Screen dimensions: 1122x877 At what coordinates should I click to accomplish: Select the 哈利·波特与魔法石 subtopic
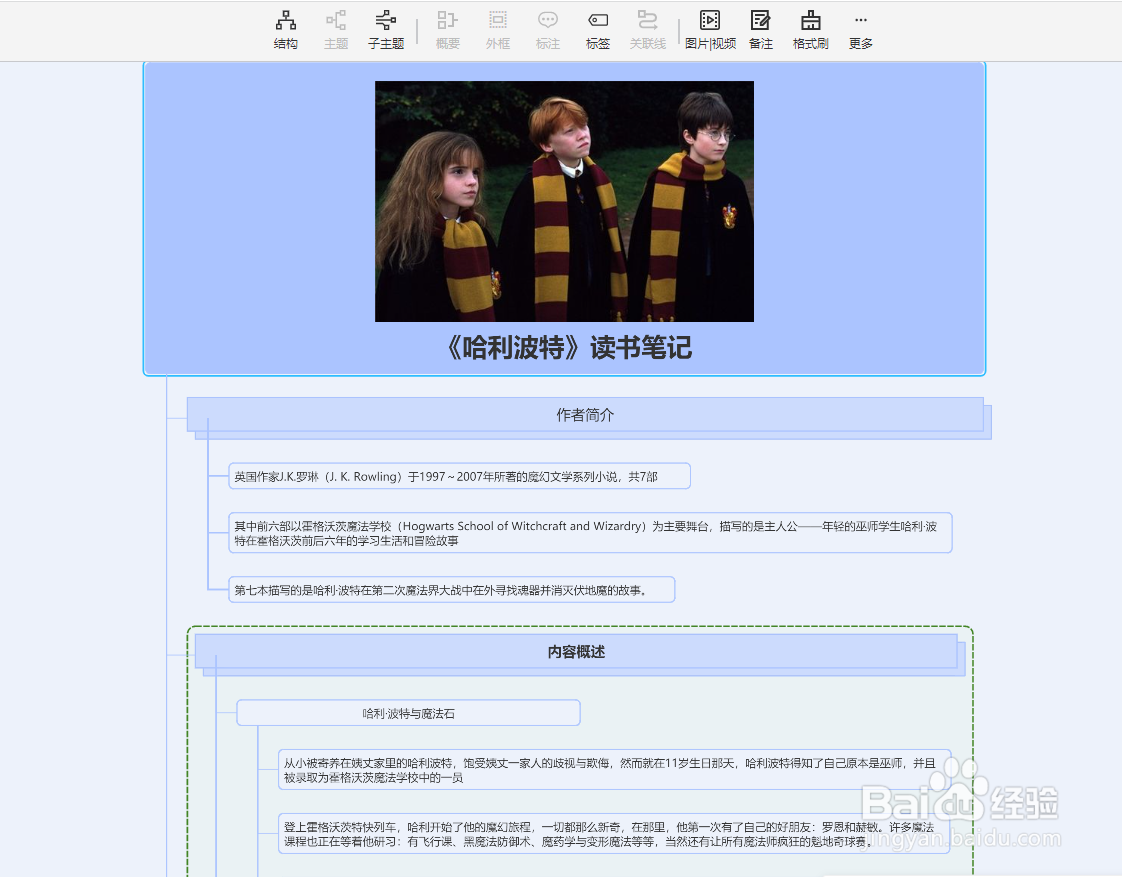408,713
